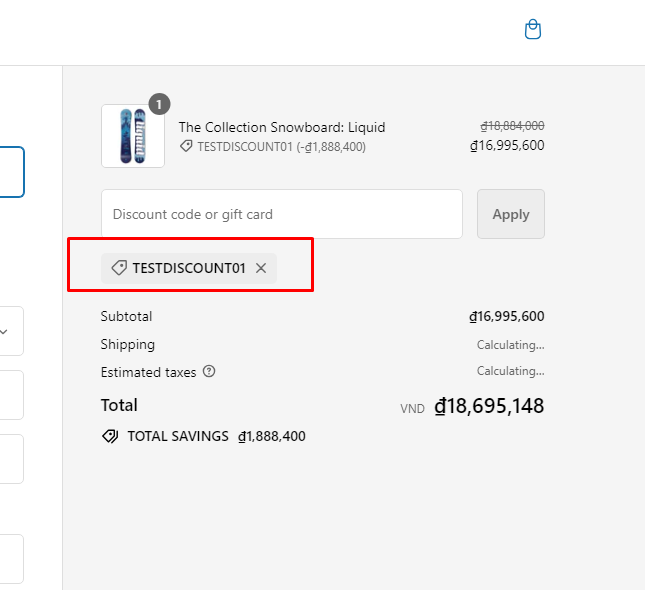This screenshot has width=645, height=590.
Task: Click the discounted item price ₫16,995,600
Action: tap(507, 145)
